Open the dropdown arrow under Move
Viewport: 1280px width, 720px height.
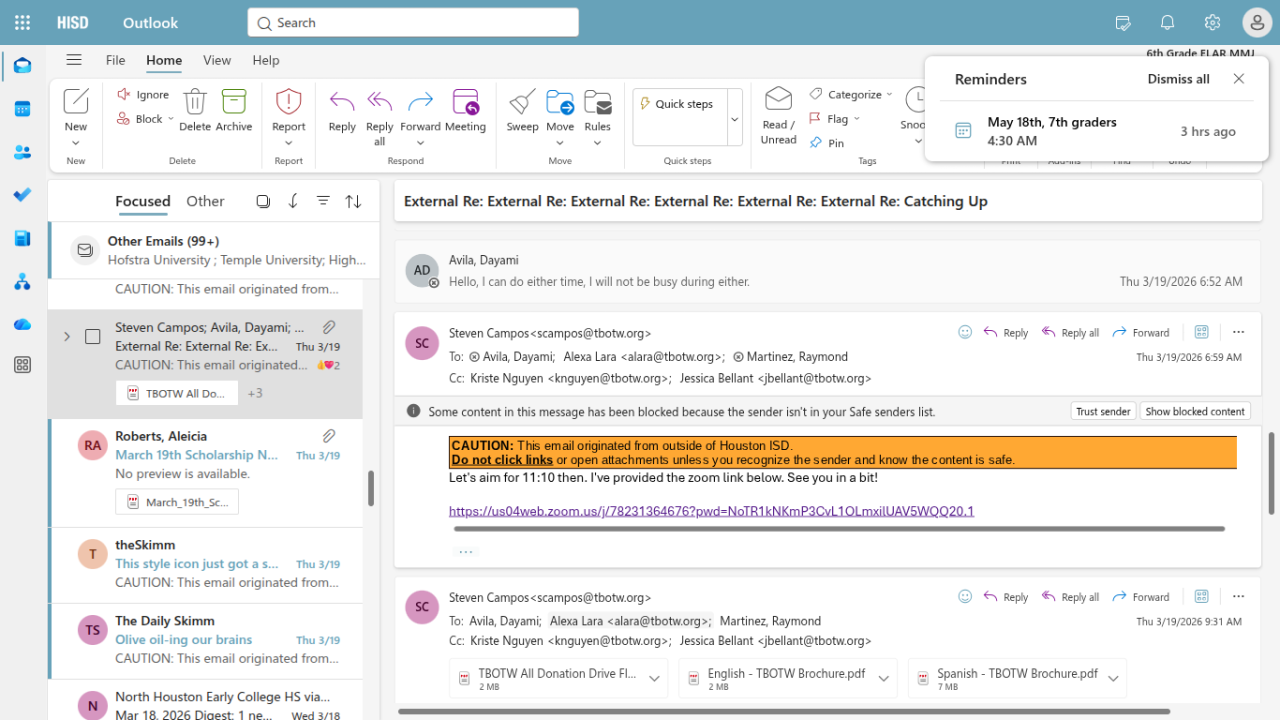click(x=560, y=143)
